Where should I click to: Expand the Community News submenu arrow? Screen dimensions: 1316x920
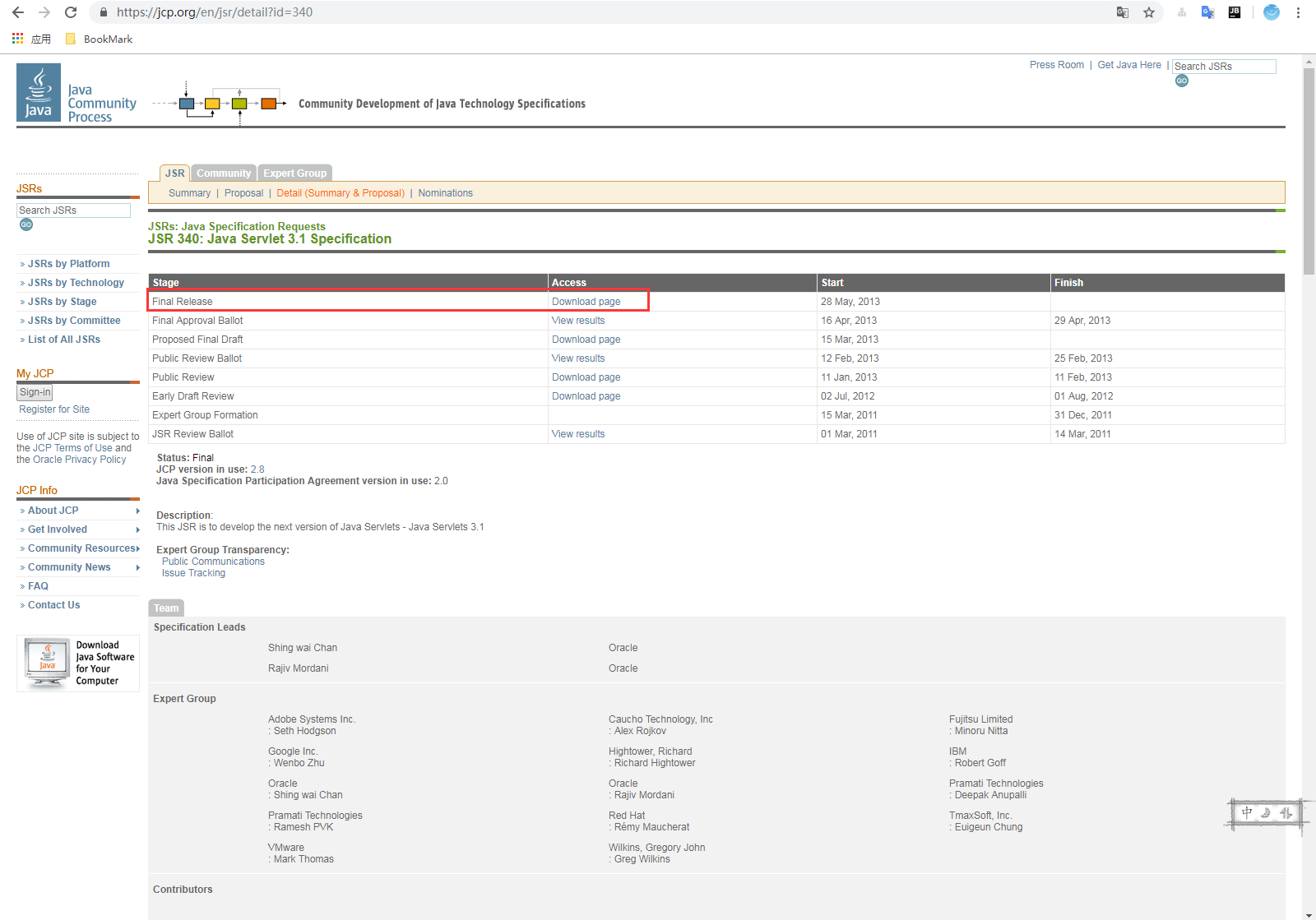pos(137,567)
